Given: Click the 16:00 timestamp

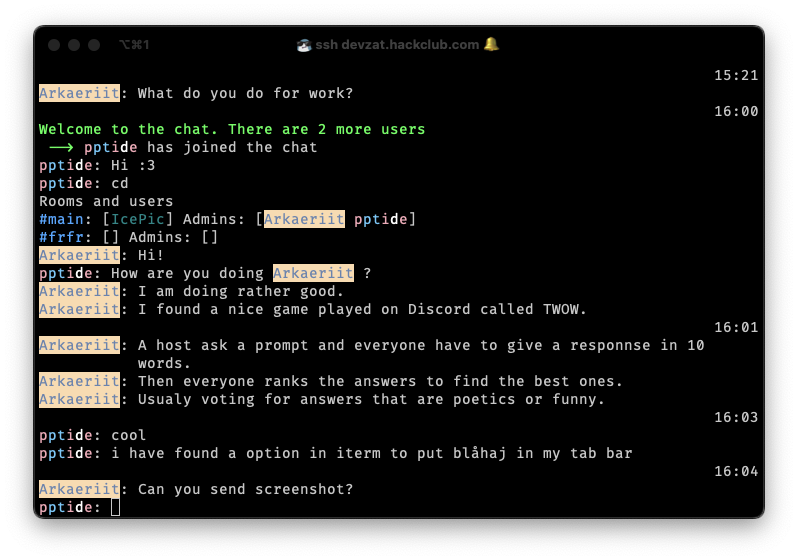Looking at the screenshot, I should 736,111.
